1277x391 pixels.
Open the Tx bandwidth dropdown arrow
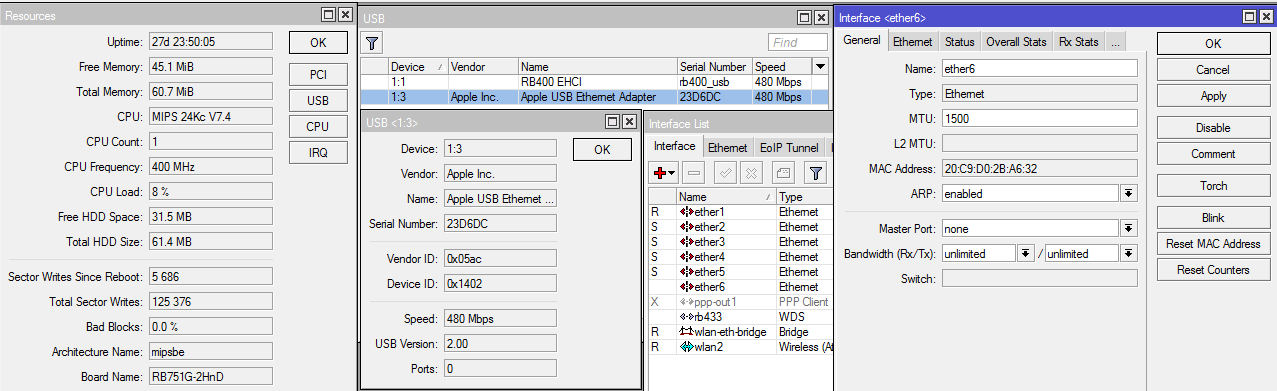[x=1129, y=253]
